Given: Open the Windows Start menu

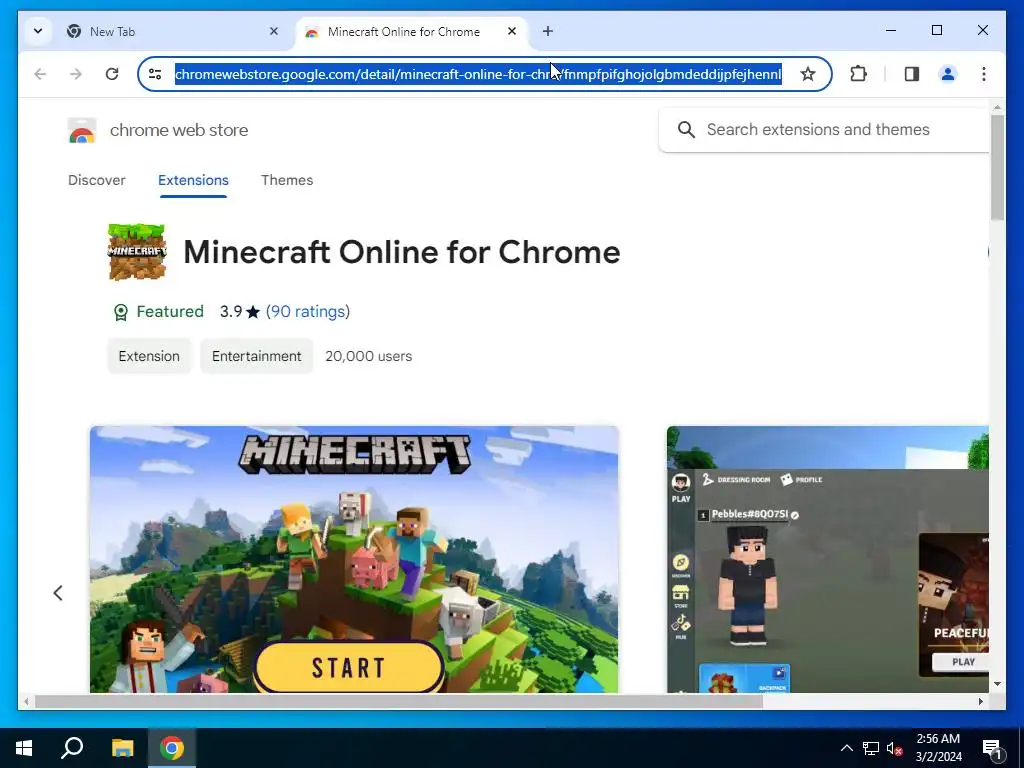Looking at the screenshot, I should pyautogui.click(x=24, y=748).
